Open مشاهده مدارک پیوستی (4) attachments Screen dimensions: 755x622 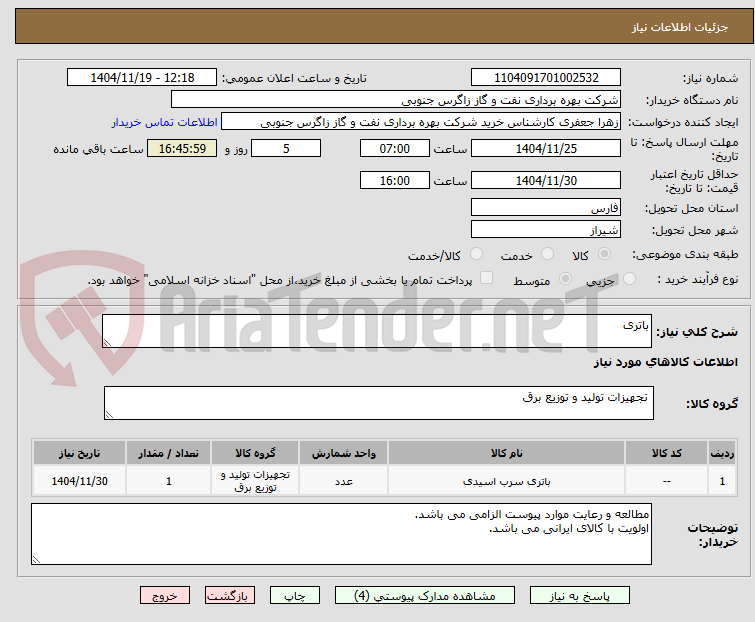425,596
